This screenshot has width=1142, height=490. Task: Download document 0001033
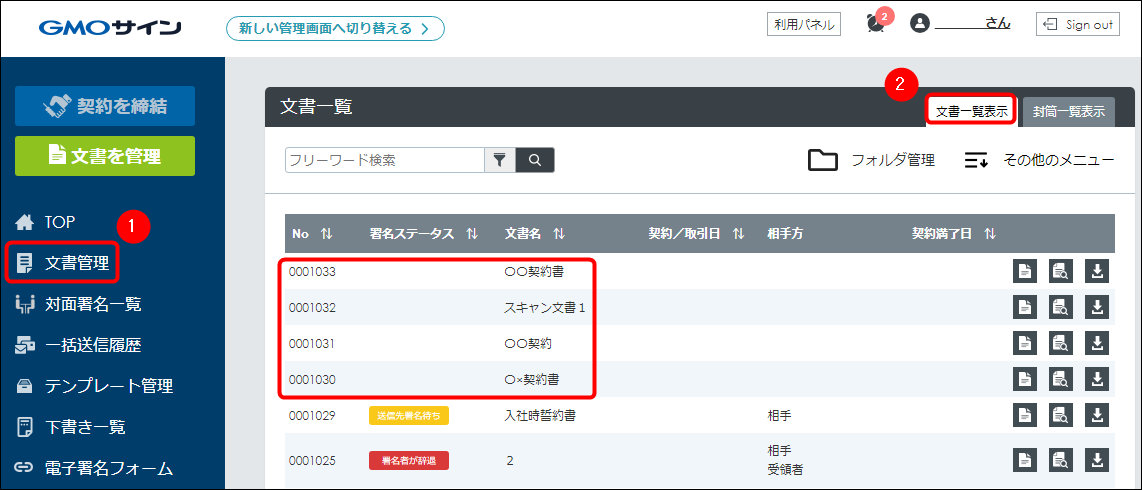pyautogui.click(x=1097, y=271)
